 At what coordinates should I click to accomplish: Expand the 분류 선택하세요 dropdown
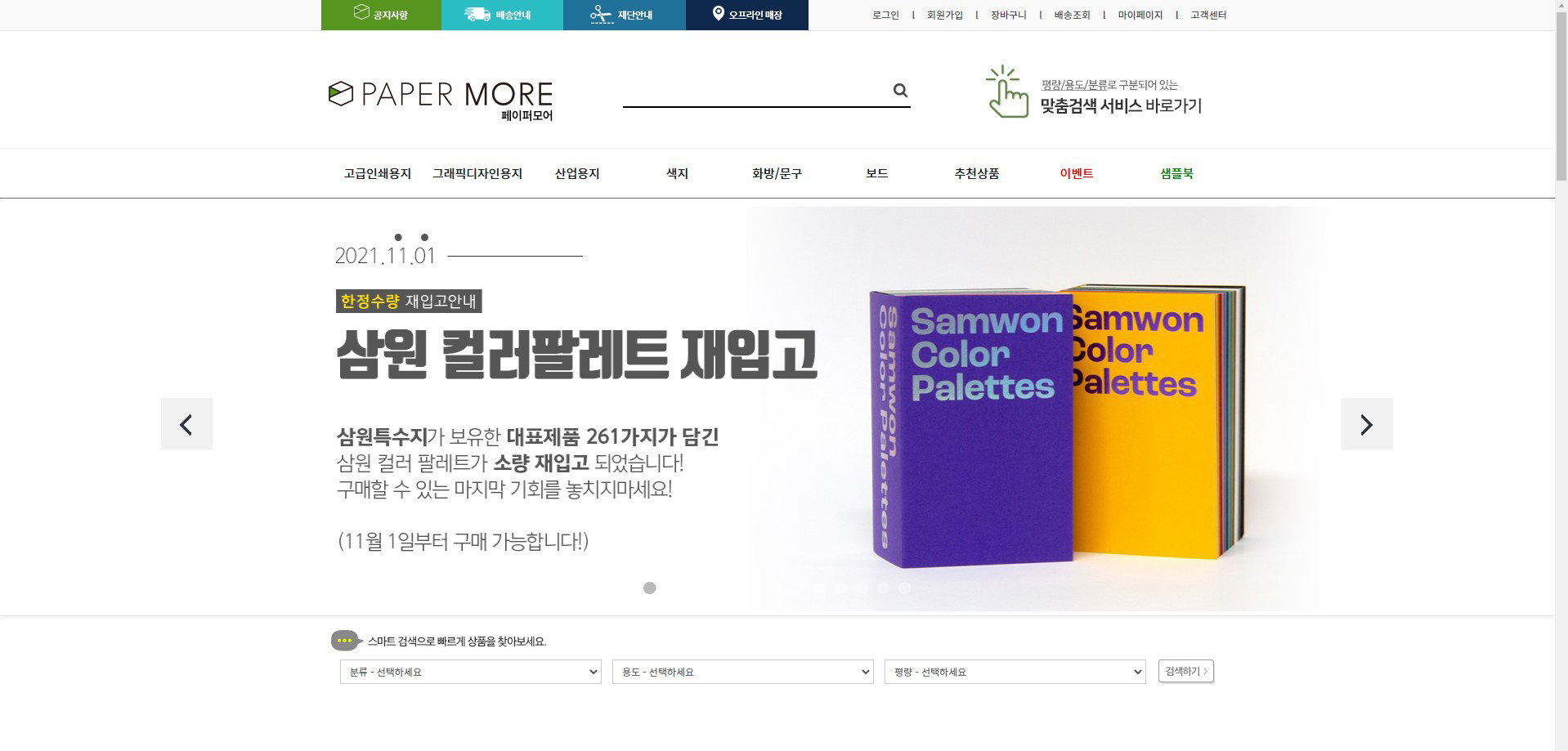[x=470, y=672]
